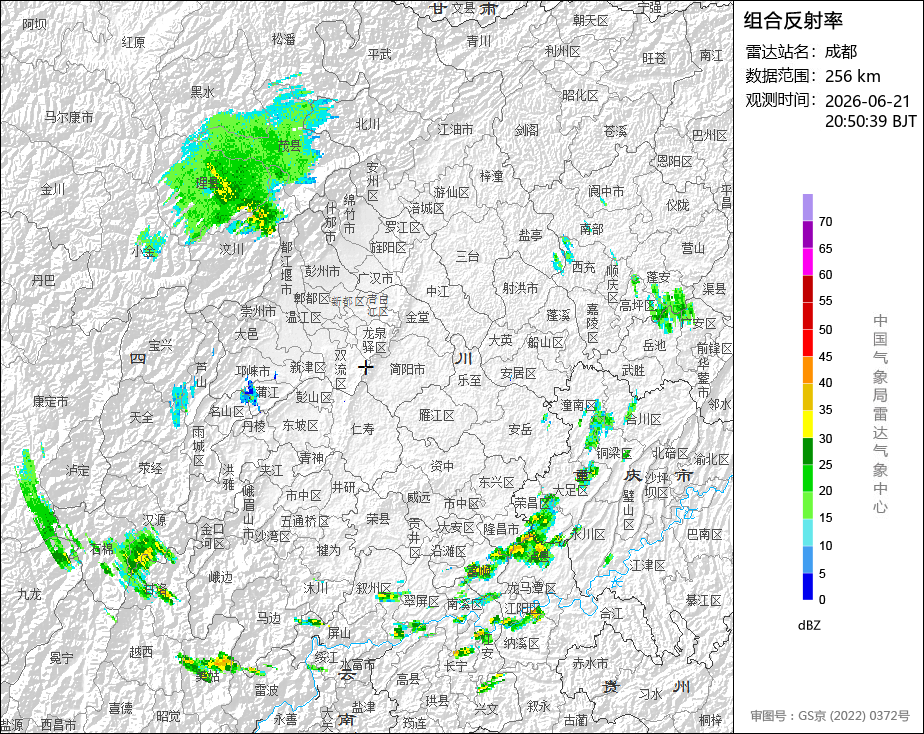
Task: Click the magenta 60–65 dBZ legend color
Action: pyautogui.click(x=808, y=262)
